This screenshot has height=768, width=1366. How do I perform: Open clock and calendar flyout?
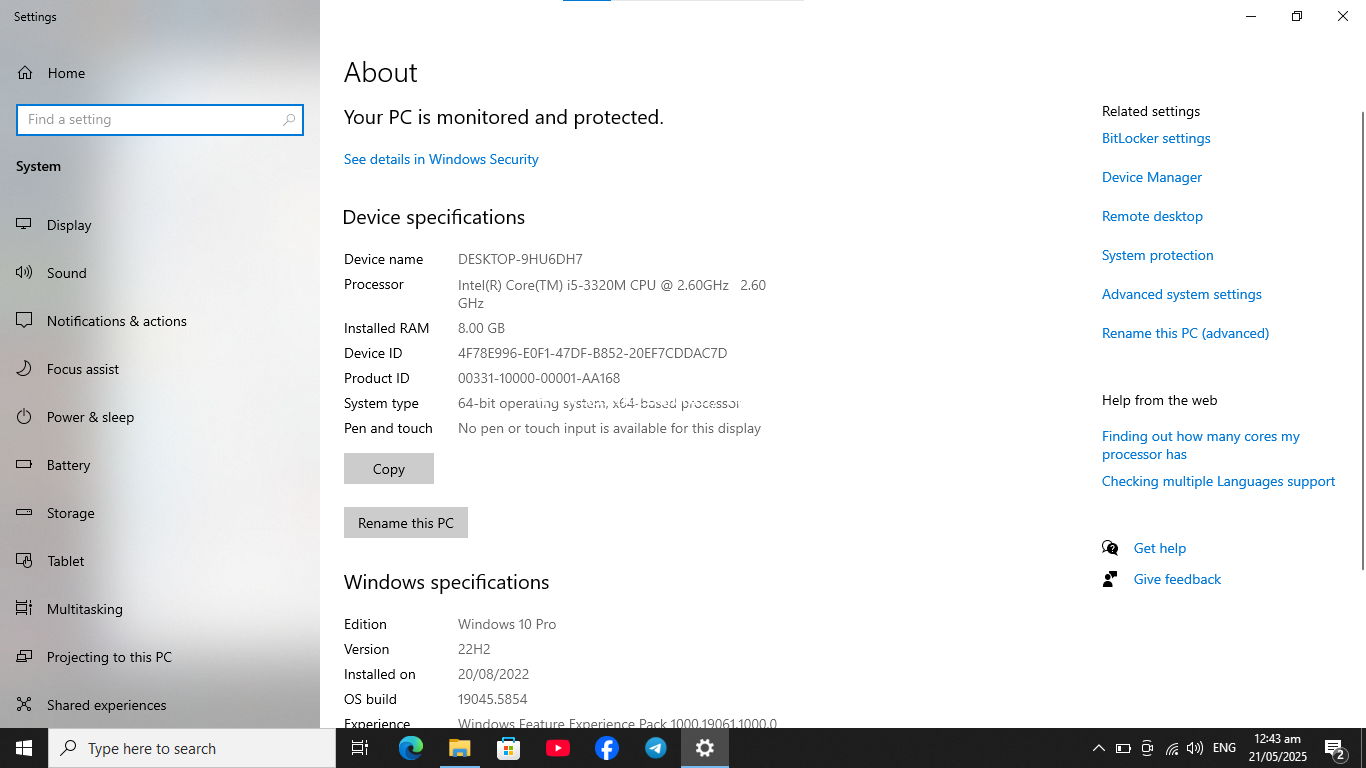pos(1278,748)
